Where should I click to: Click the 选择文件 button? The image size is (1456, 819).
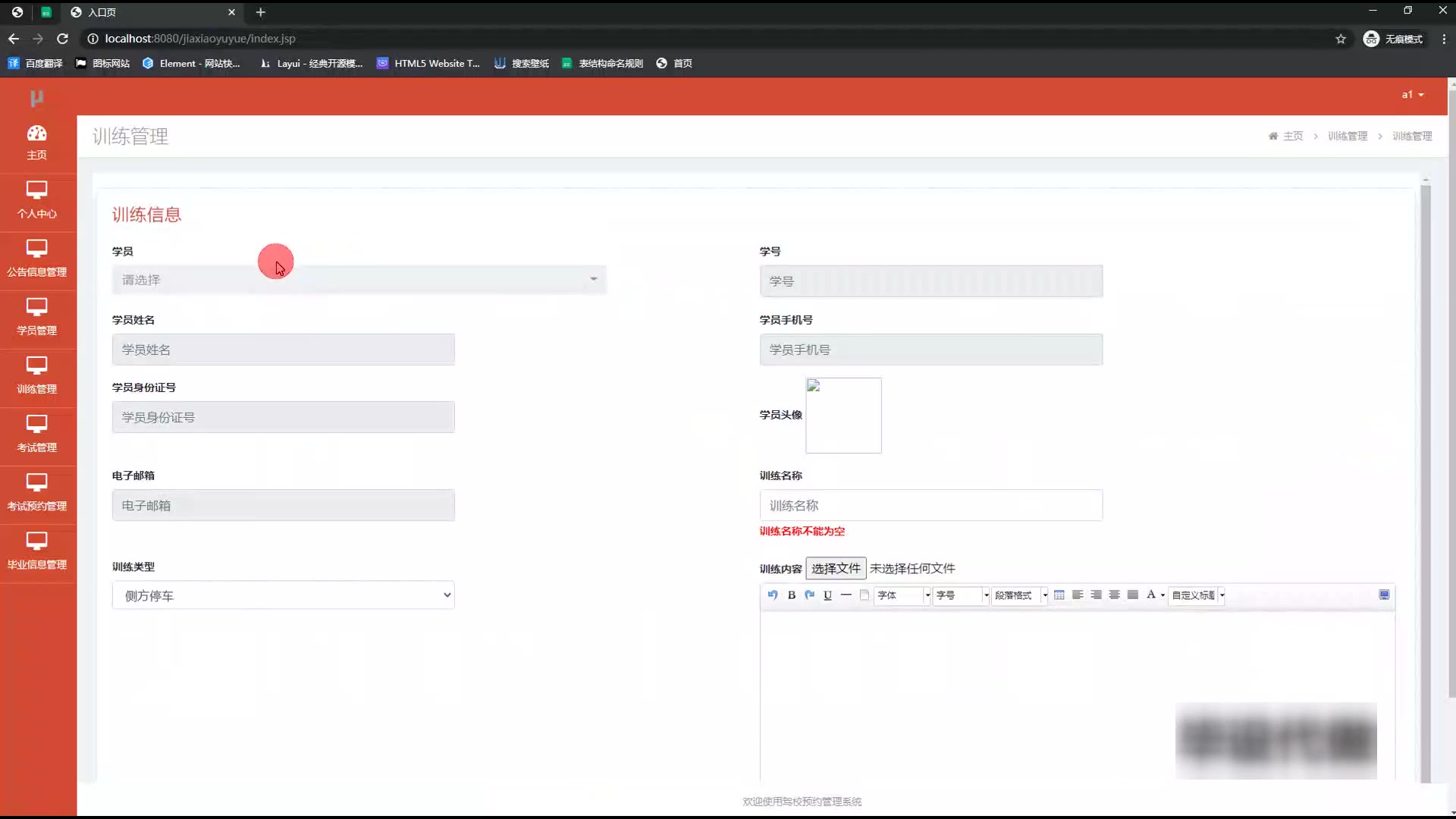click(836, 569)
